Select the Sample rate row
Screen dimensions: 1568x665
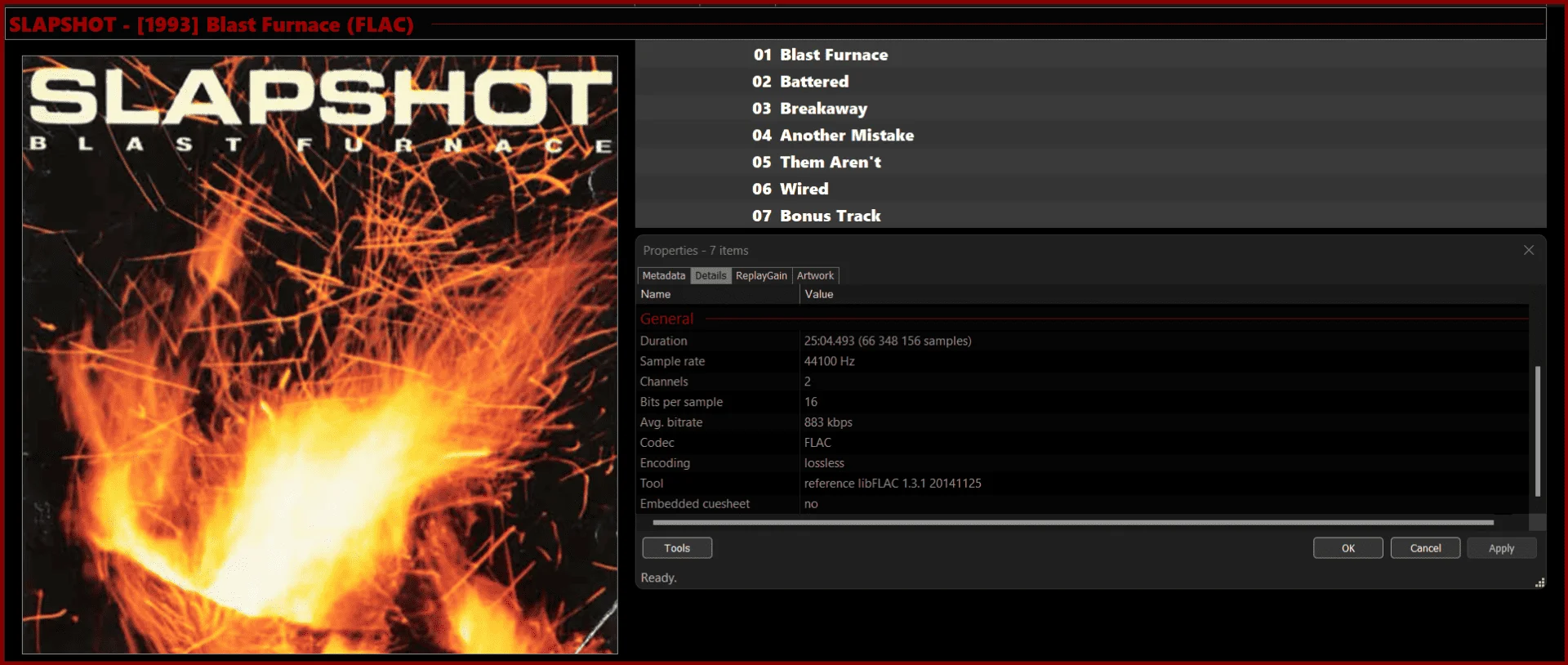tap(1082, 361)
